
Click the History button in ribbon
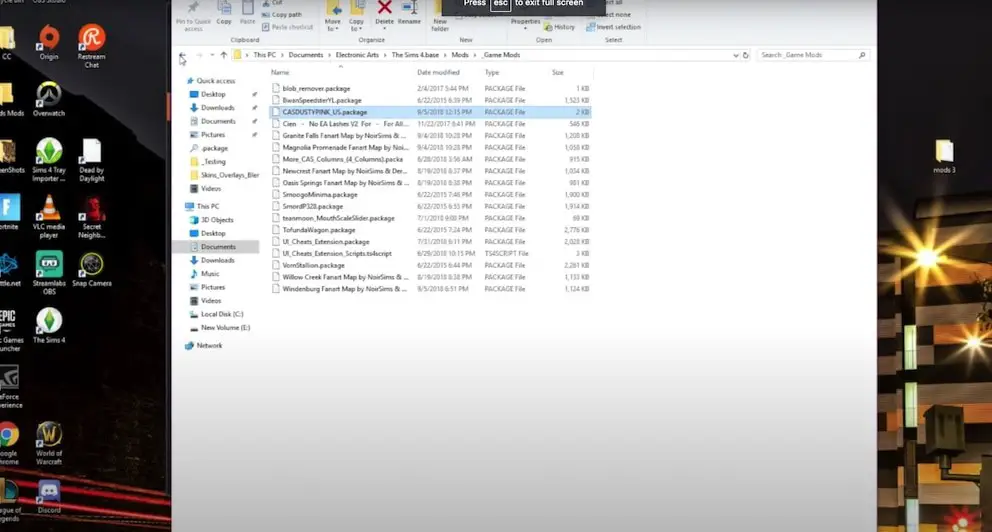point(559,27)
